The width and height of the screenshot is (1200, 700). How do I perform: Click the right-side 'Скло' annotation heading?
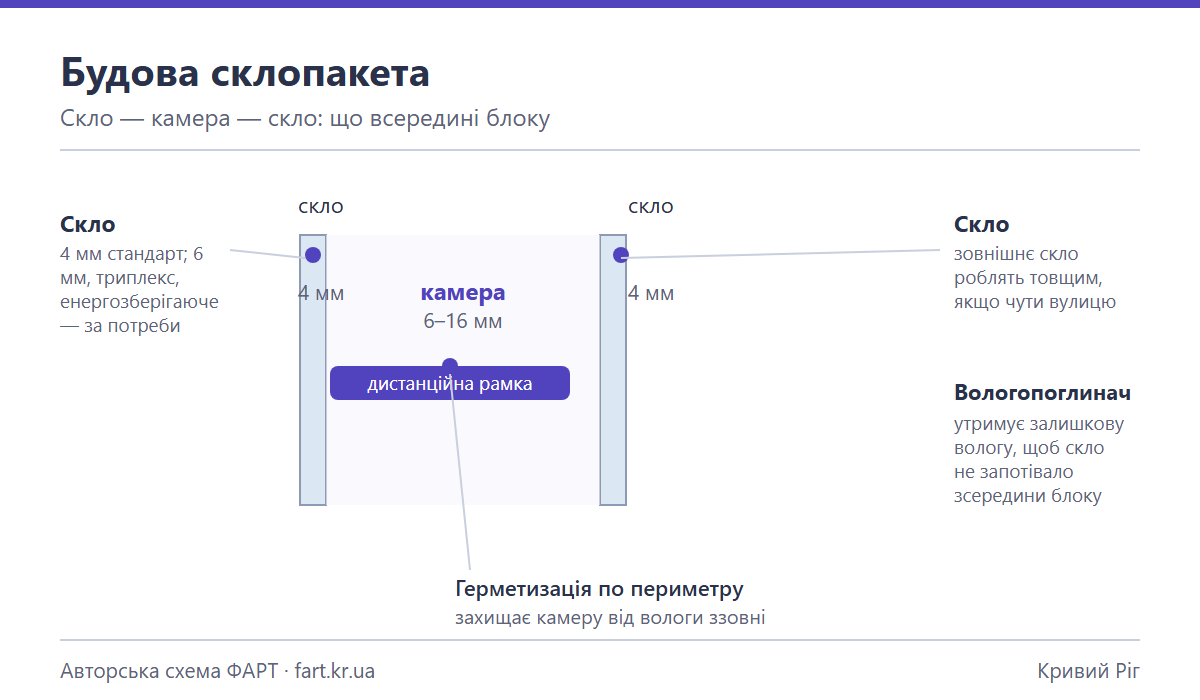click(982, 224)
